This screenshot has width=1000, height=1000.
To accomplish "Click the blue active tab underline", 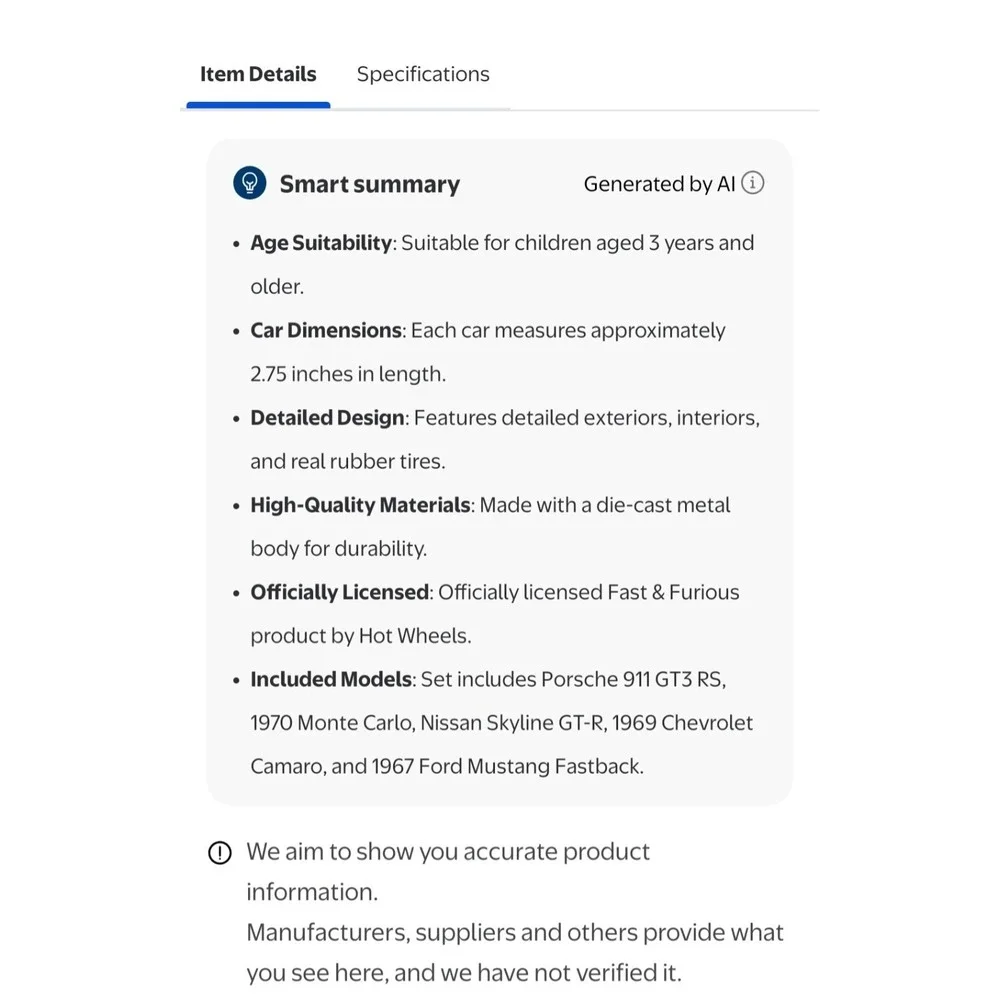I will click(x=258, y=105).
